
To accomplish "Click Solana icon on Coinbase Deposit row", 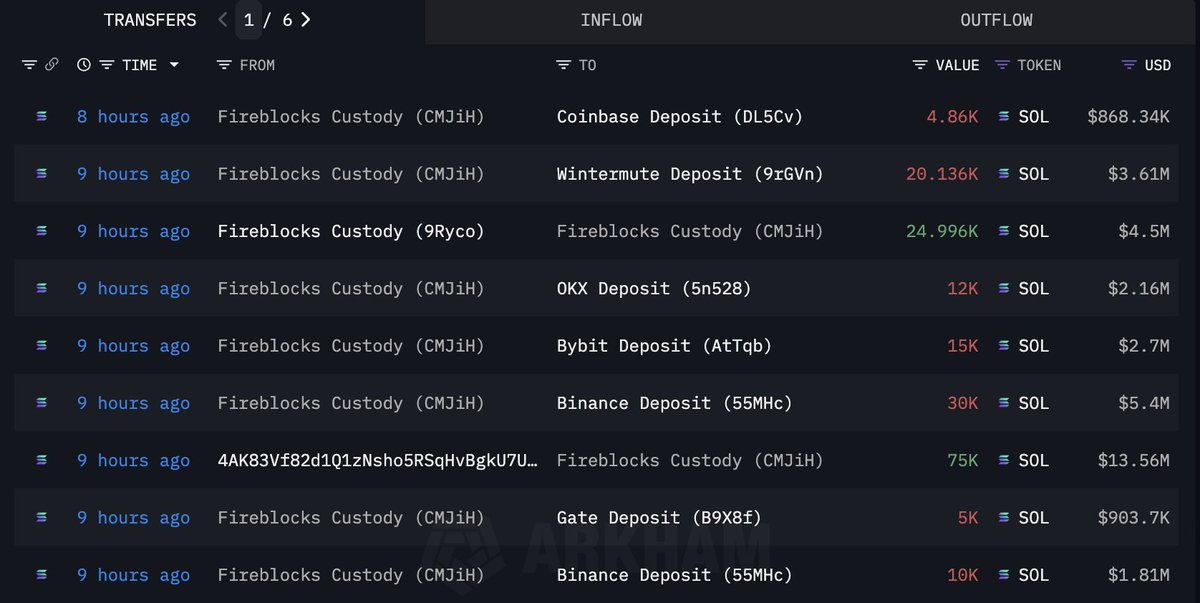I will point(41,117).
